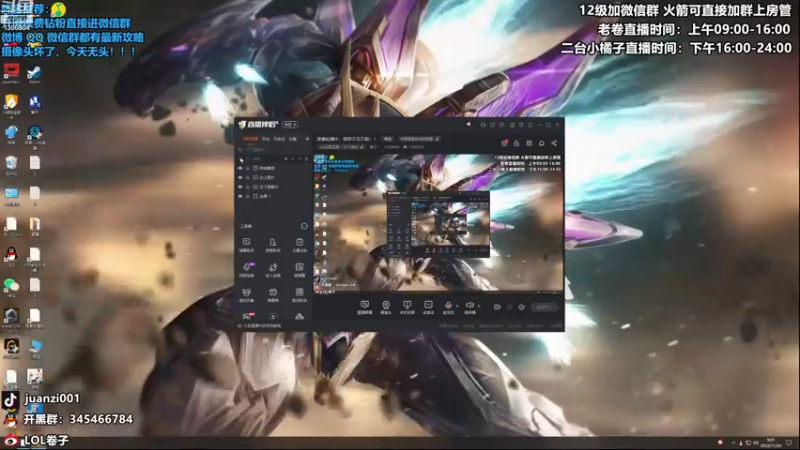This screenshot has width=800, height=450.
Task: Open WeChat desktop shortcut
Action: (x=11, y=287)
